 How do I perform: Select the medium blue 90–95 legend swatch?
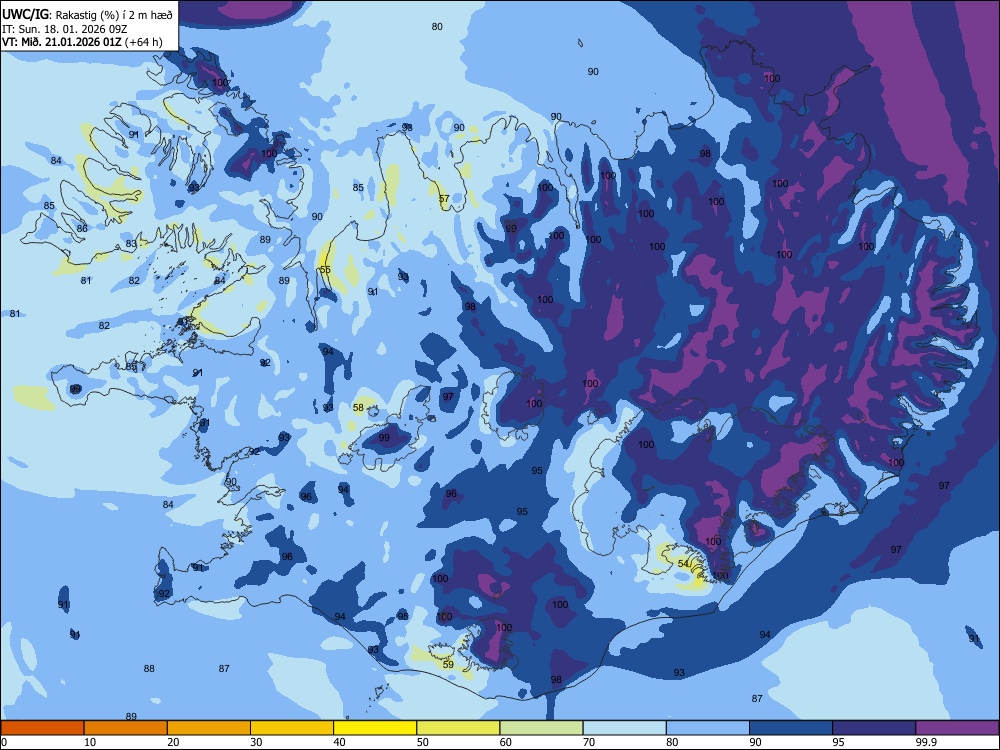pyautogui.click(x=791, y=728)
